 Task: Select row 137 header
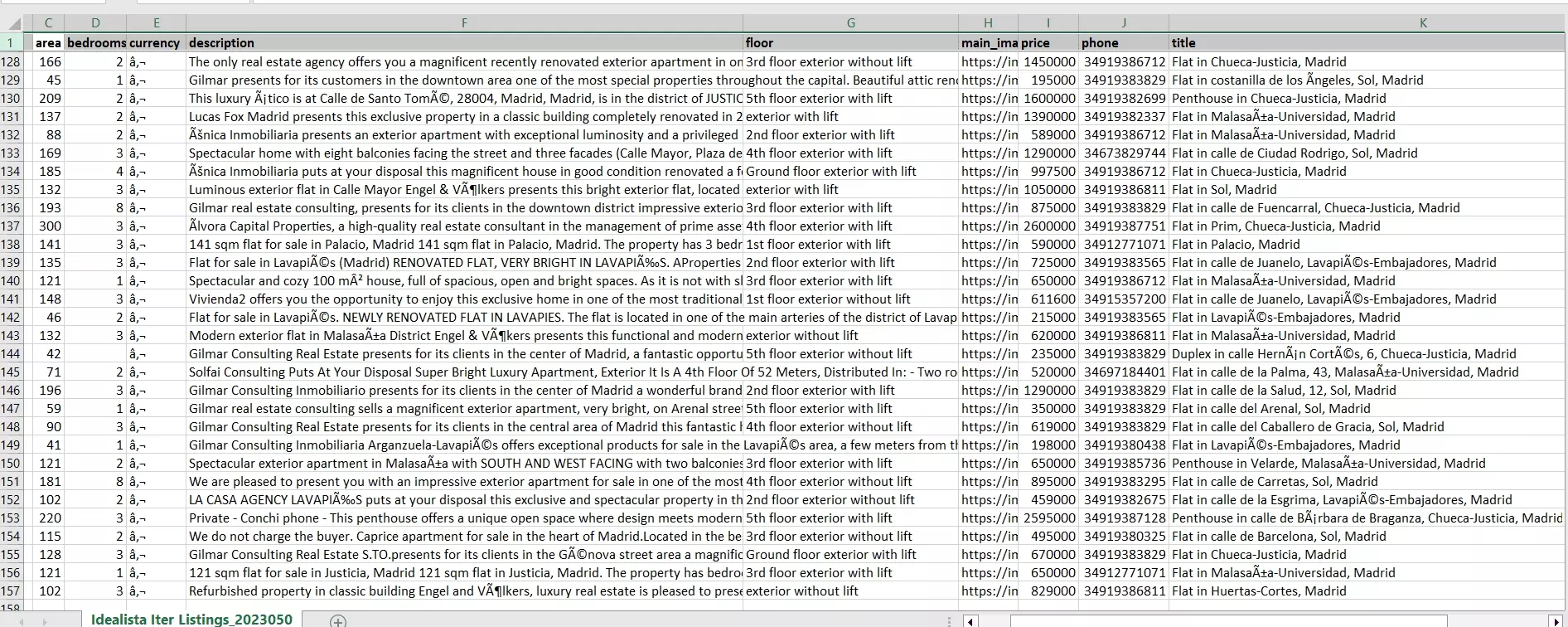(11, 226)
